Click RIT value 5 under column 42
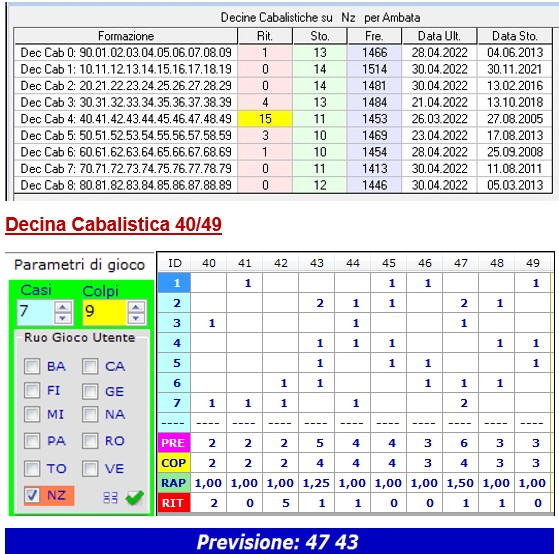 click(x=280, y=503)
